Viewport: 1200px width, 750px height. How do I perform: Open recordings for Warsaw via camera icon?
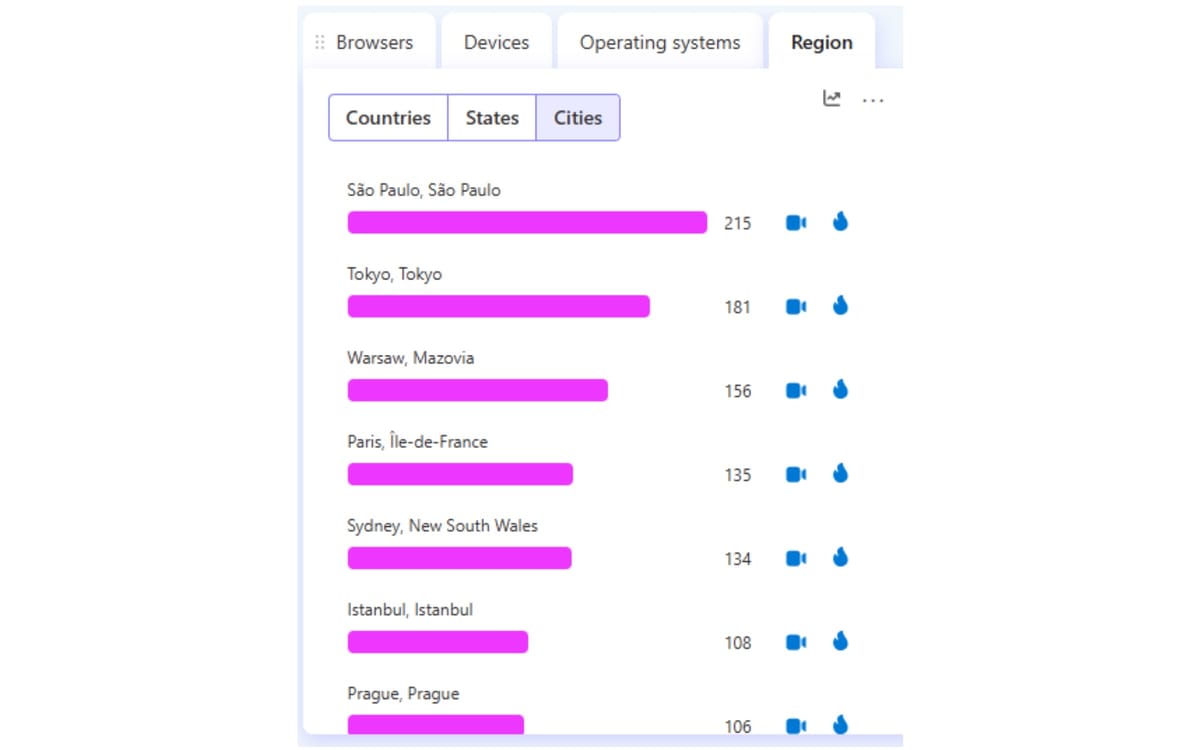(x=795, y=390)
